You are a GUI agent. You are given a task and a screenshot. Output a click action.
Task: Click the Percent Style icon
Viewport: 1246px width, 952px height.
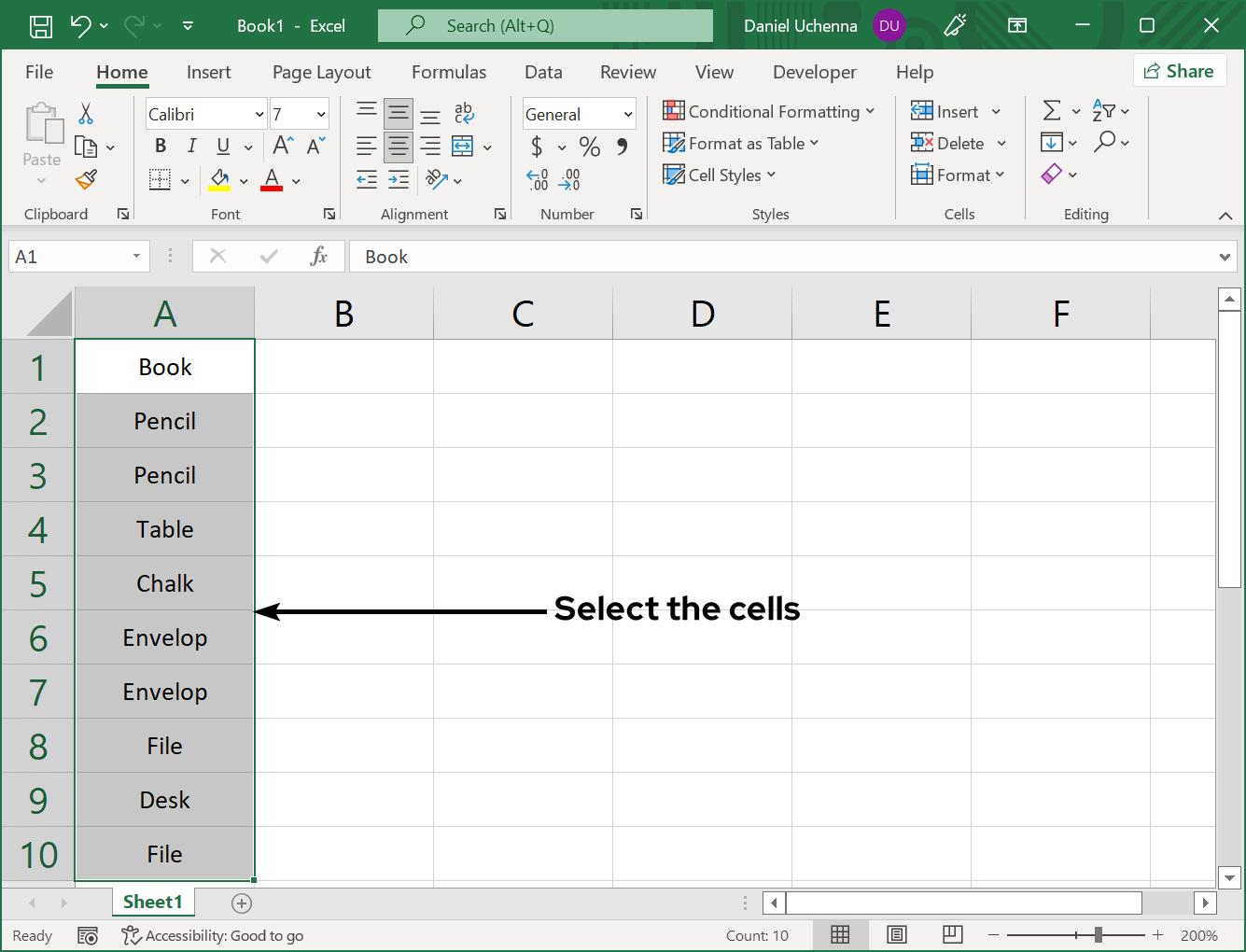point(589,147)
